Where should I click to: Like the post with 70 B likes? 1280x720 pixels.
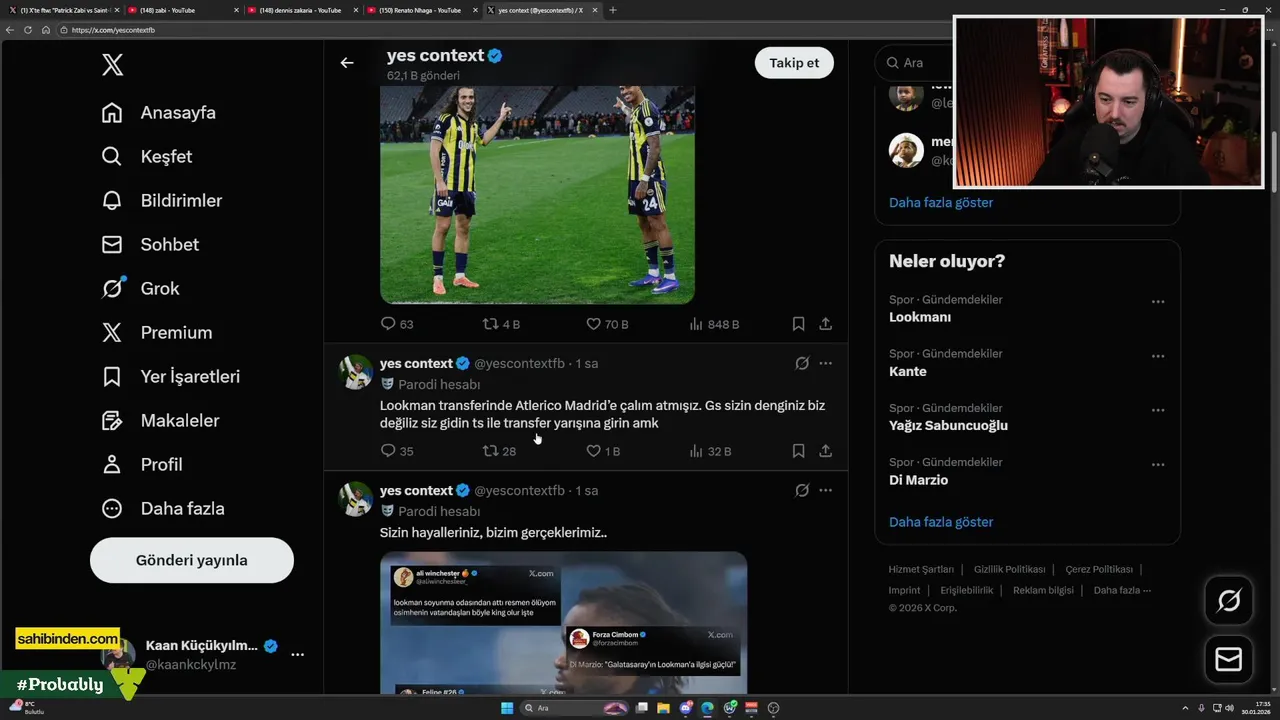click(x=607, y=324)
